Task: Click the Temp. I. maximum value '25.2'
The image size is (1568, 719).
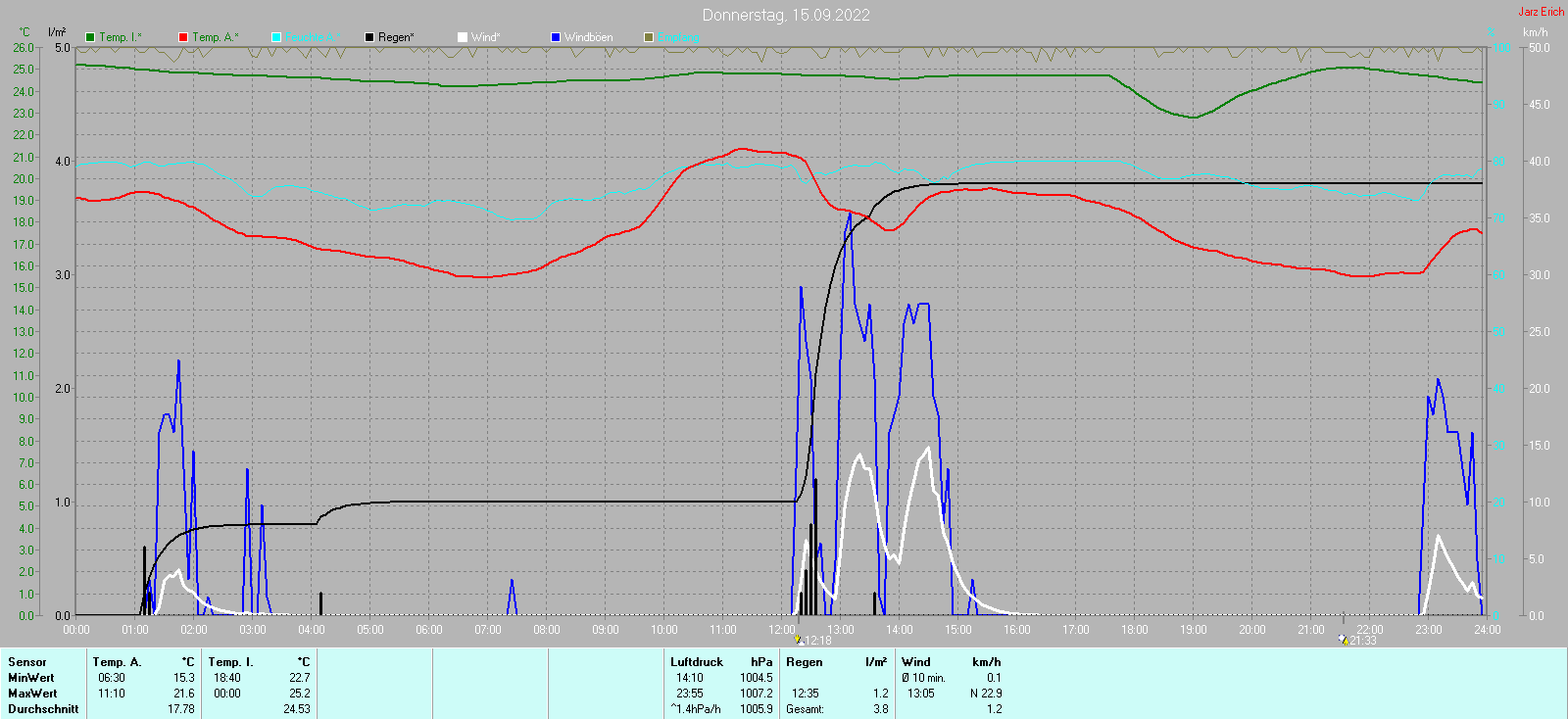Action: tap(300, 694)
